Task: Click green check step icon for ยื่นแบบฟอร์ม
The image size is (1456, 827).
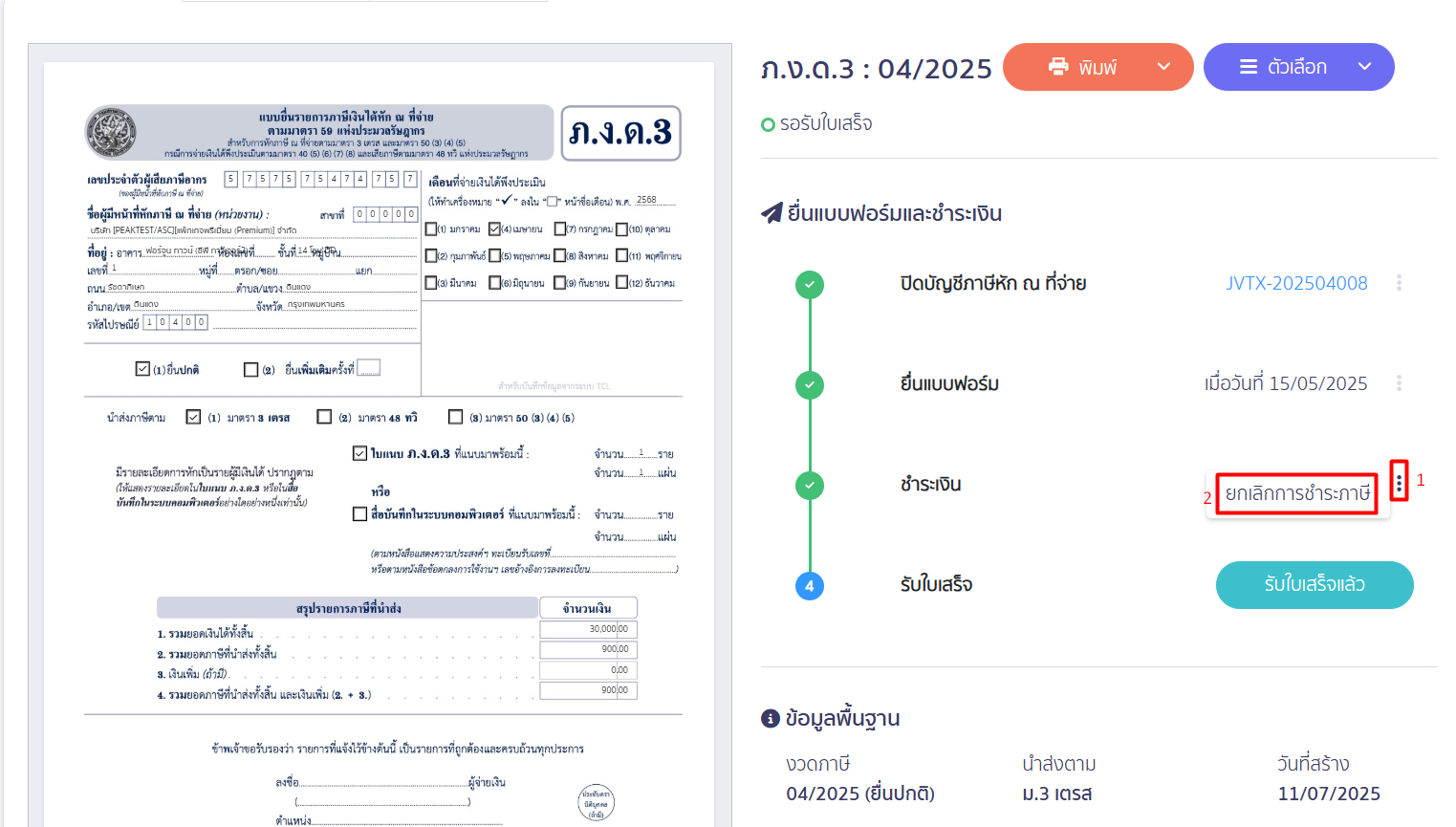Action: pyautogui.click(x=810, y=384)
